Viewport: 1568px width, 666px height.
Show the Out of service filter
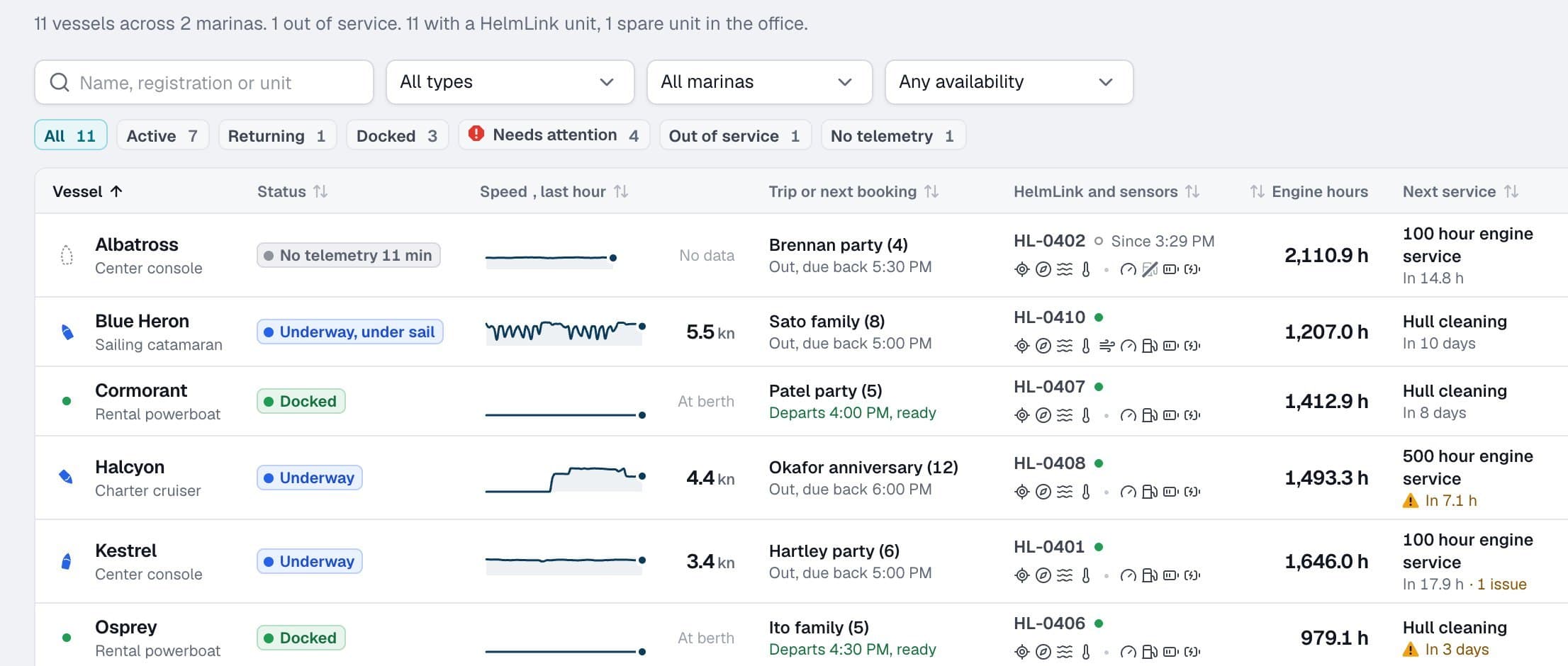click(x=734, y=135)
